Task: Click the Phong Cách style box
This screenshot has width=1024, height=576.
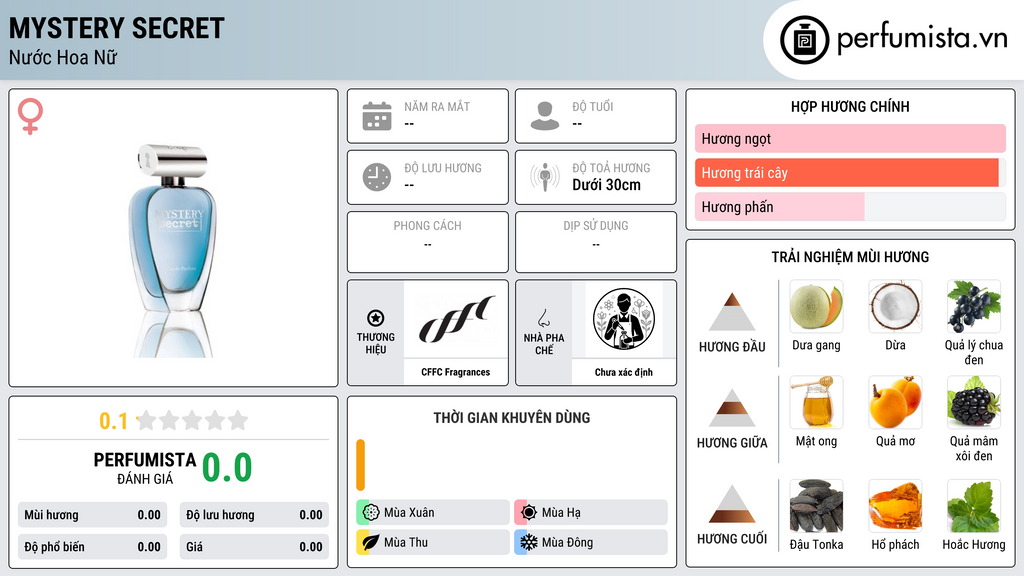Action: [x=428, y=242]
